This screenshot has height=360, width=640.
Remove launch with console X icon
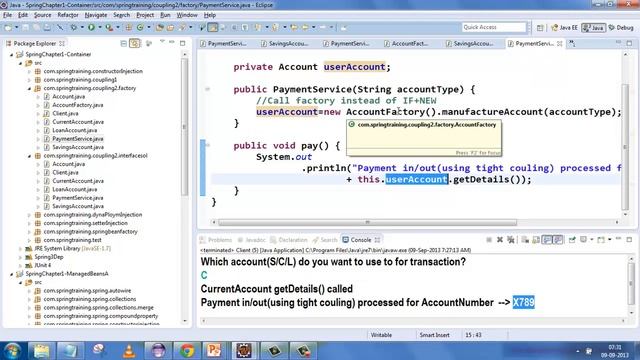pos(500,240)
